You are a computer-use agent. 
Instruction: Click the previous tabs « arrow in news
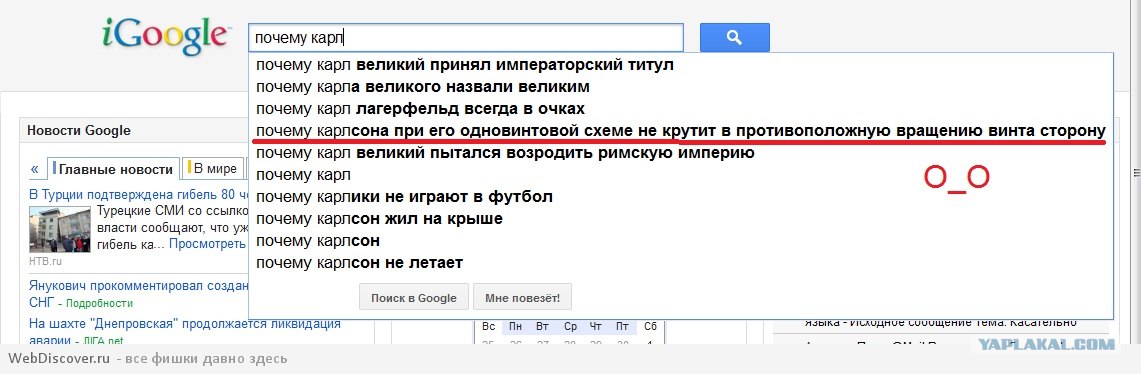[x=35, y=169]
